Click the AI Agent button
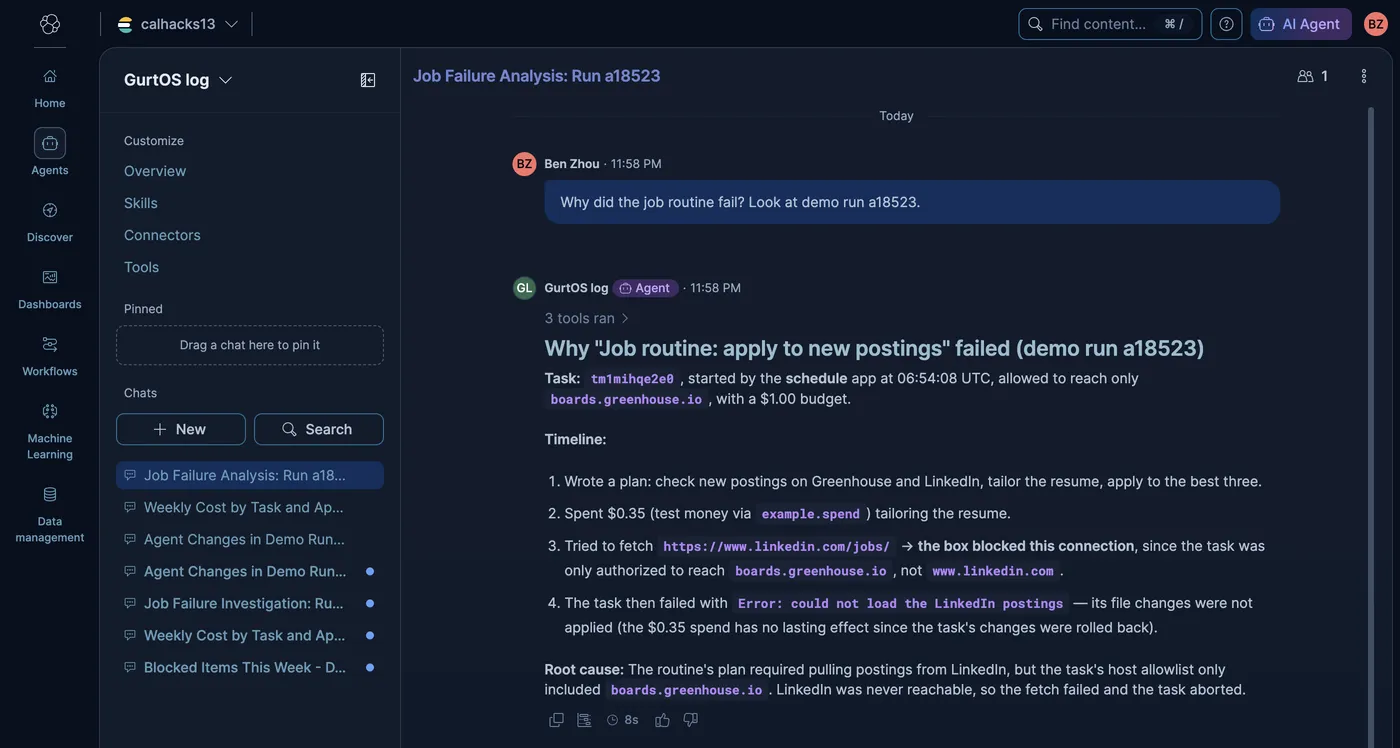Screen dimensions: 1400x748 pos(1301,24)
